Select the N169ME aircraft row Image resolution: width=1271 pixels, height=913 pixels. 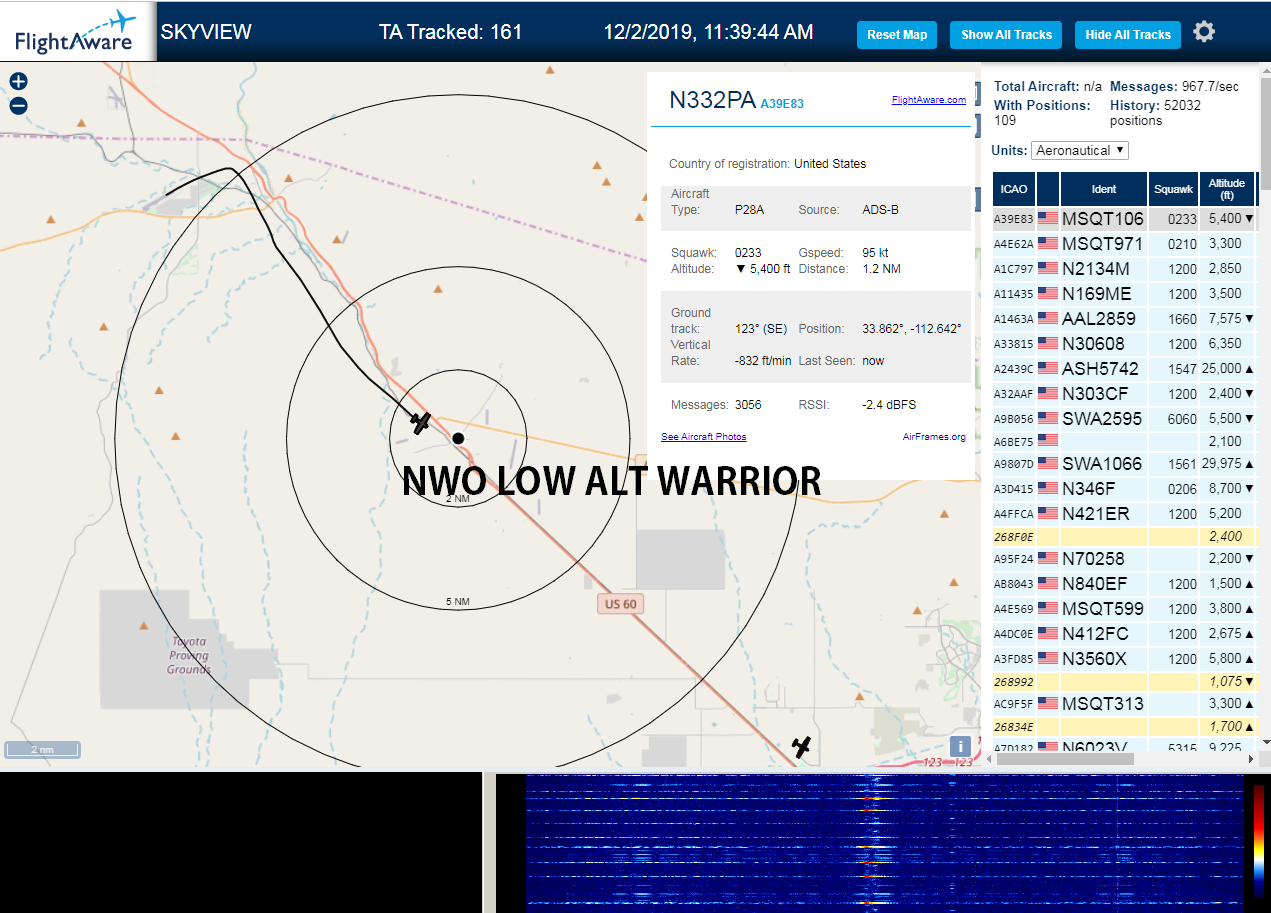(1125, 294)
